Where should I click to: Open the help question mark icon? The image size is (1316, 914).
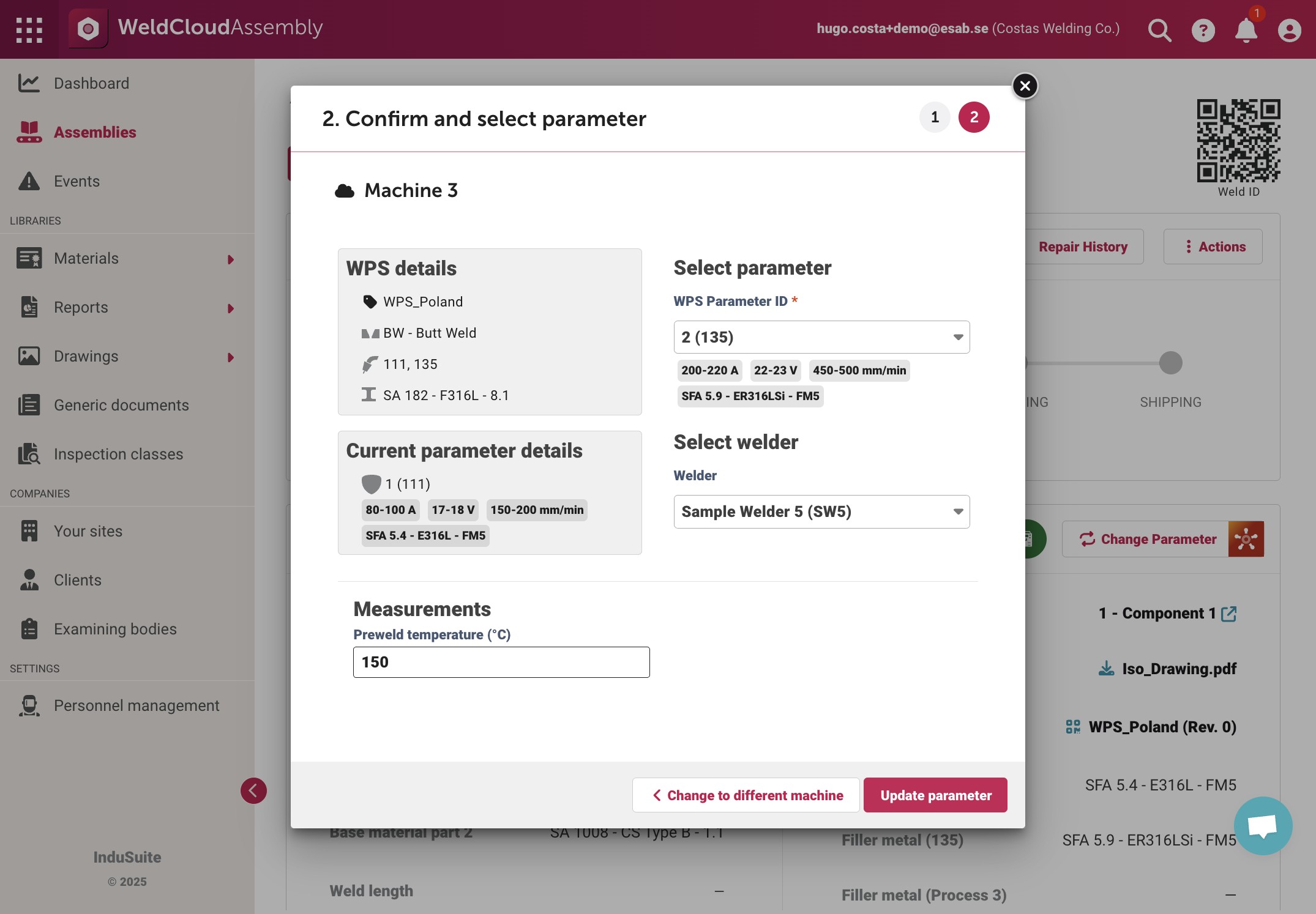click(1203, 30)
